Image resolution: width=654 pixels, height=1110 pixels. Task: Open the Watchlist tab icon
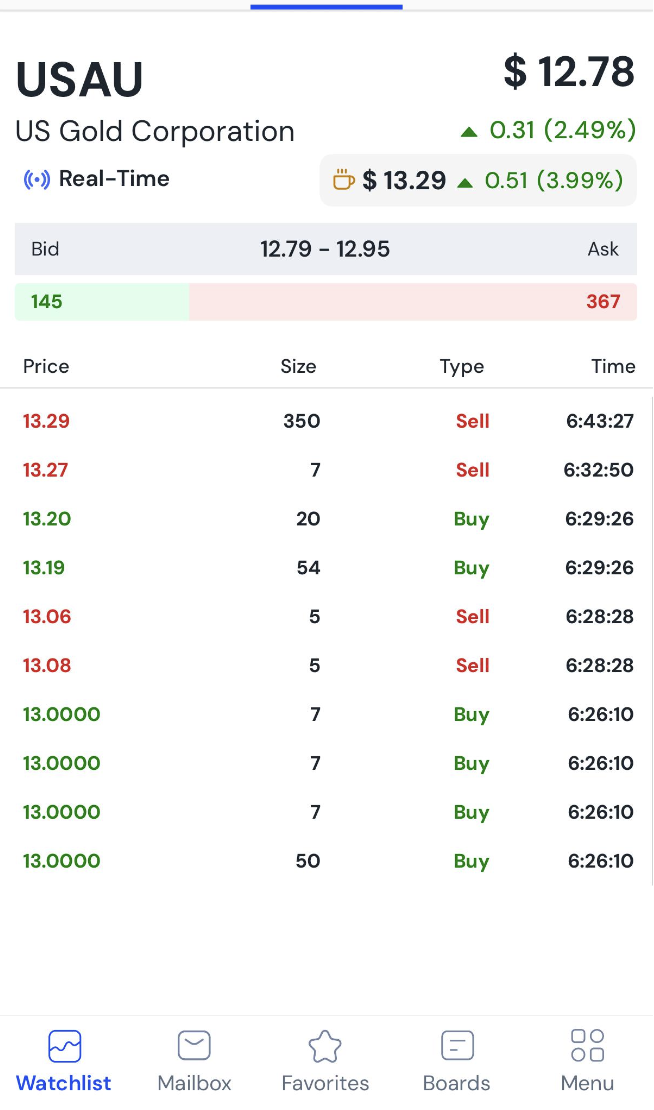pos(64,1046)
